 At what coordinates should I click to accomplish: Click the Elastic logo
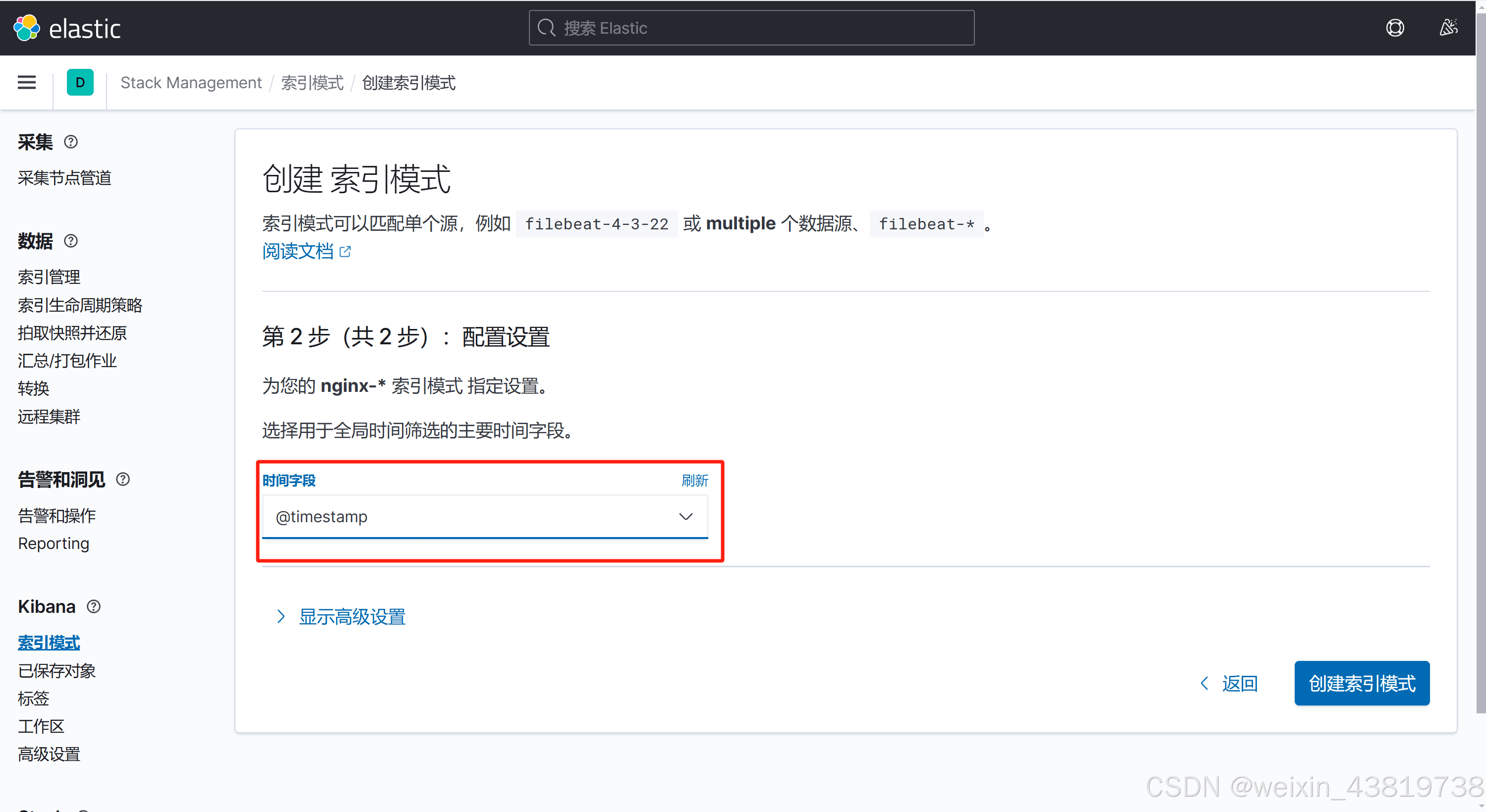(66, 28)
